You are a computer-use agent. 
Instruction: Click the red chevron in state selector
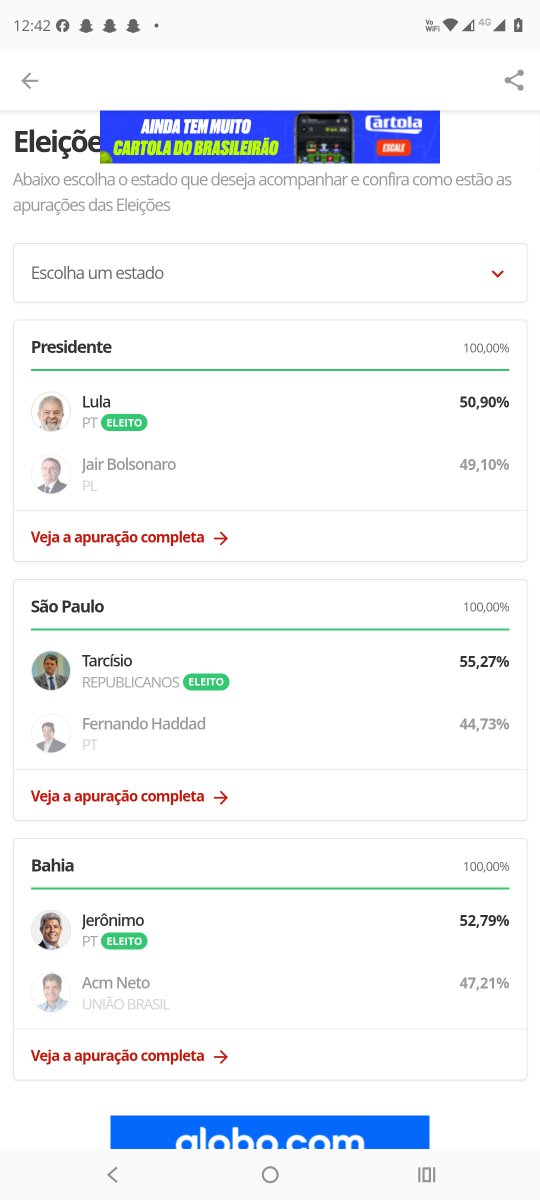coord(498,274)
